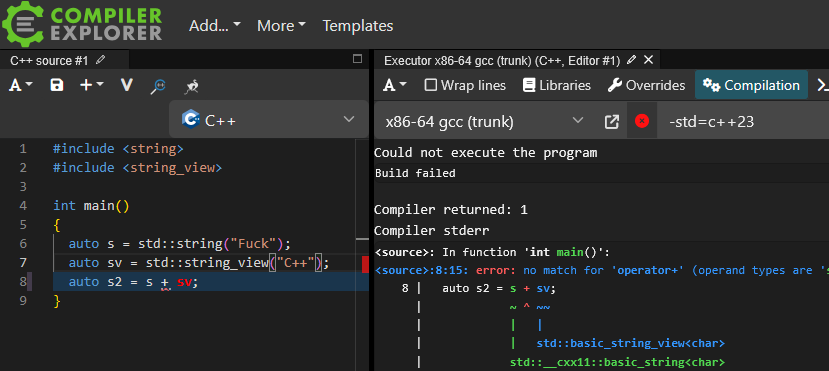The width and height of the screenshot is (829, 371).
Task: Open the Overrides button
Action: (x=646, y=85)
